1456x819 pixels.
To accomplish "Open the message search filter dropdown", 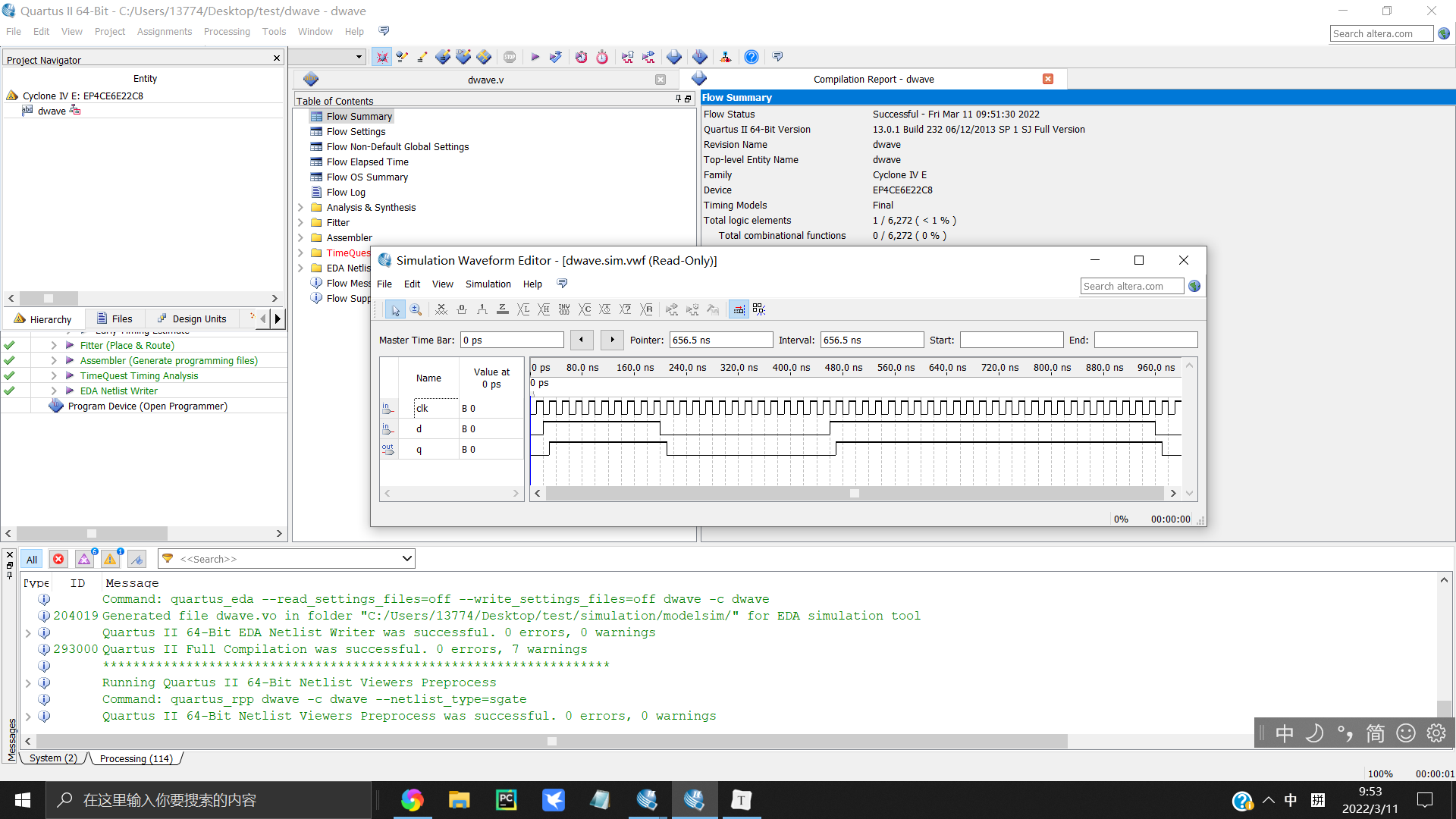I will pyautogui.click(x=407, y=559).
